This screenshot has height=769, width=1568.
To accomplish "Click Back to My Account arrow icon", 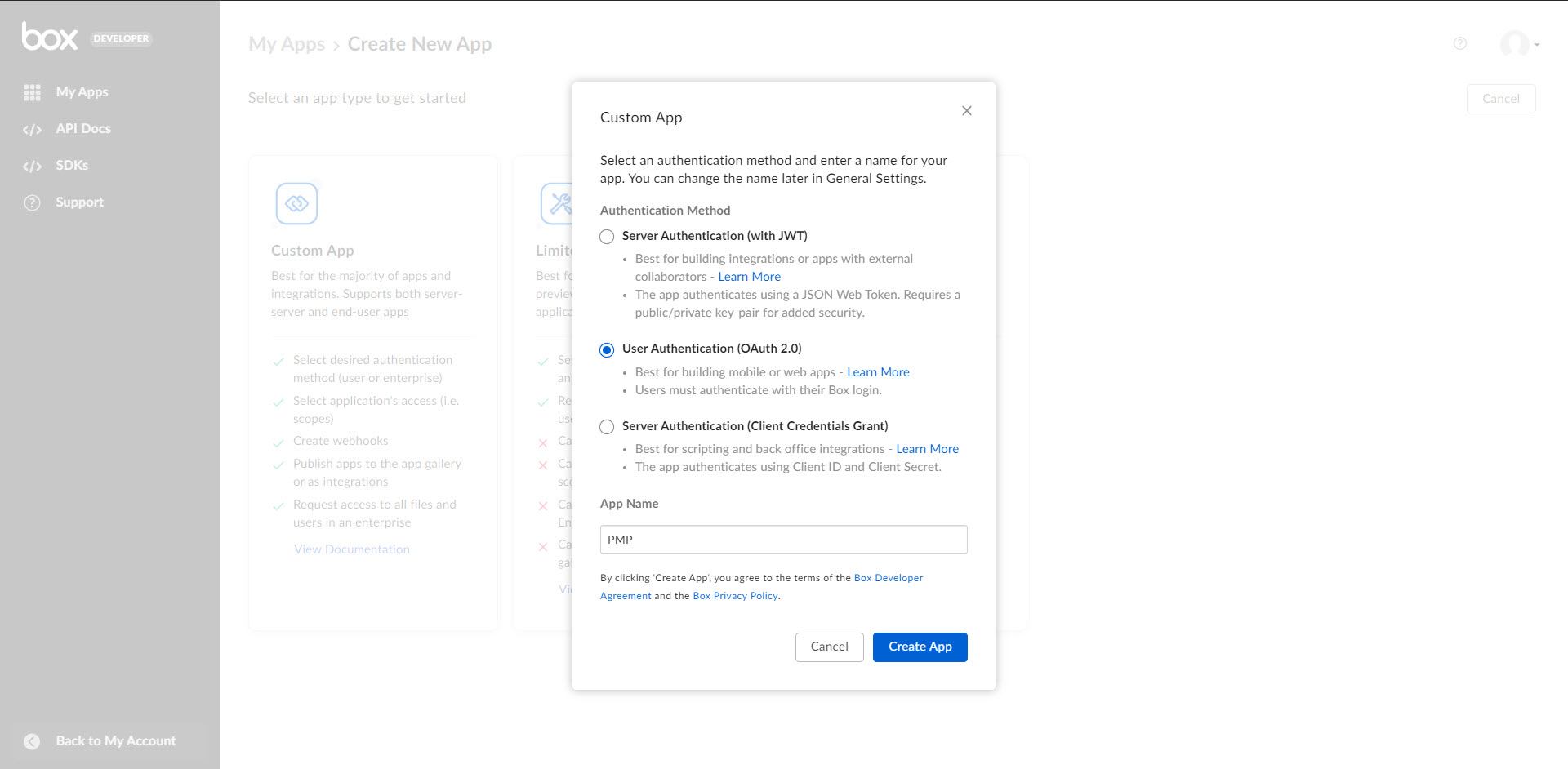I will point(32,741).
